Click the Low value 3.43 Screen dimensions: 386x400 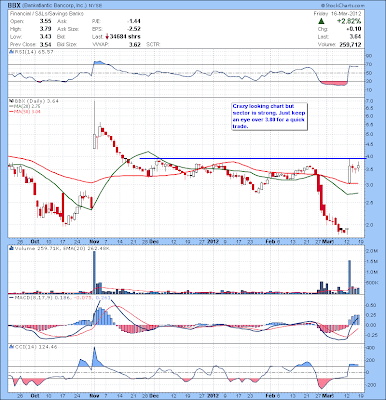point(45,37)
